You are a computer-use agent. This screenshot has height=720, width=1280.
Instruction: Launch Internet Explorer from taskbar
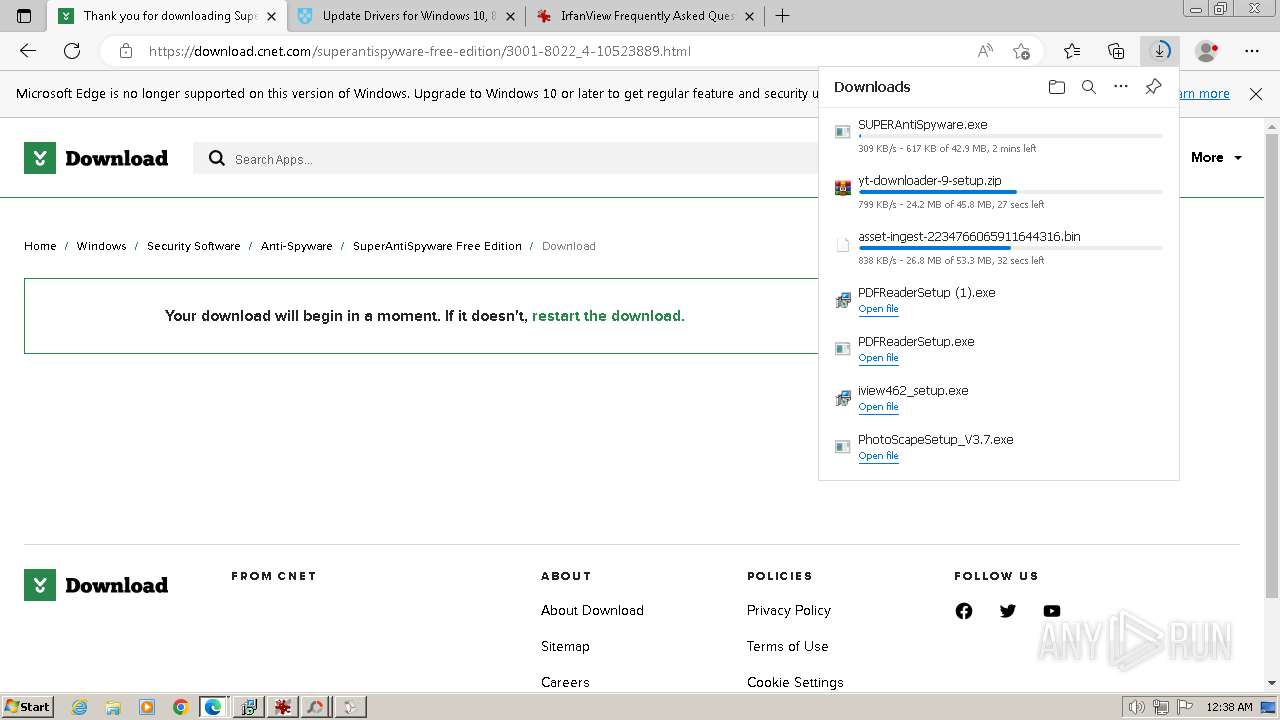[80, 707]
